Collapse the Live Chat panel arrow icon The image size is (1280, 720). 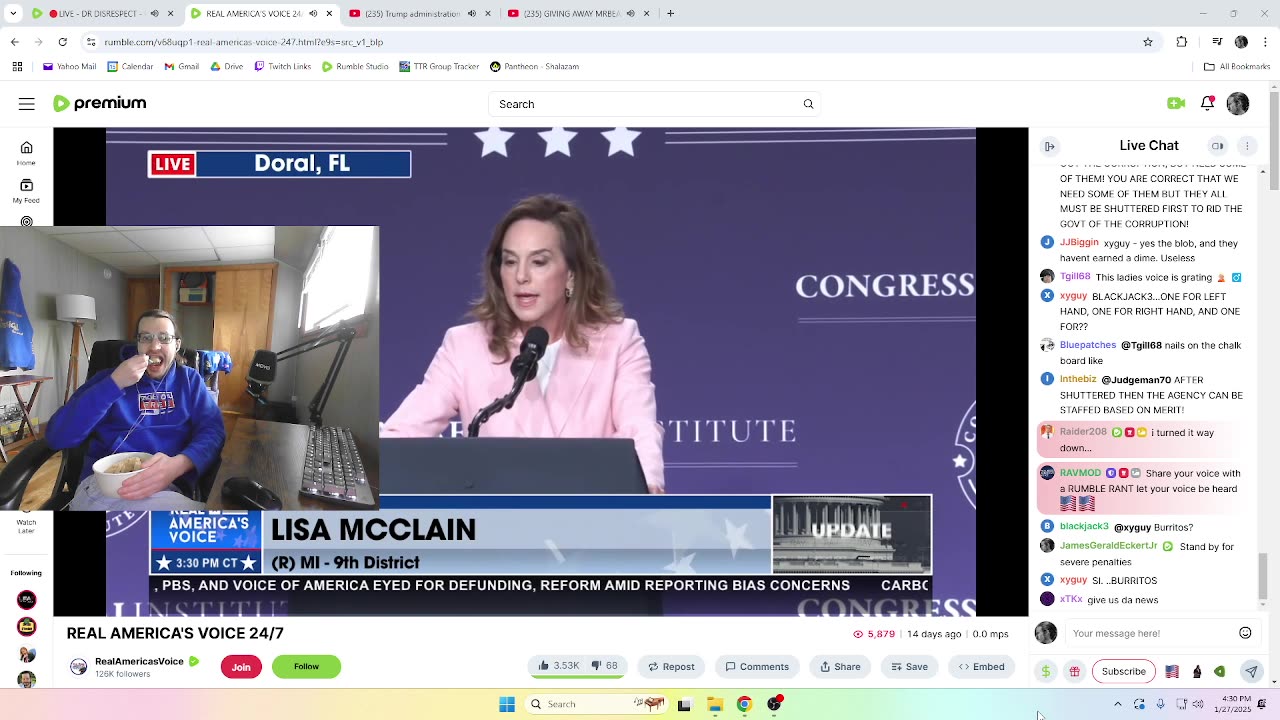tap(1050, 146)
